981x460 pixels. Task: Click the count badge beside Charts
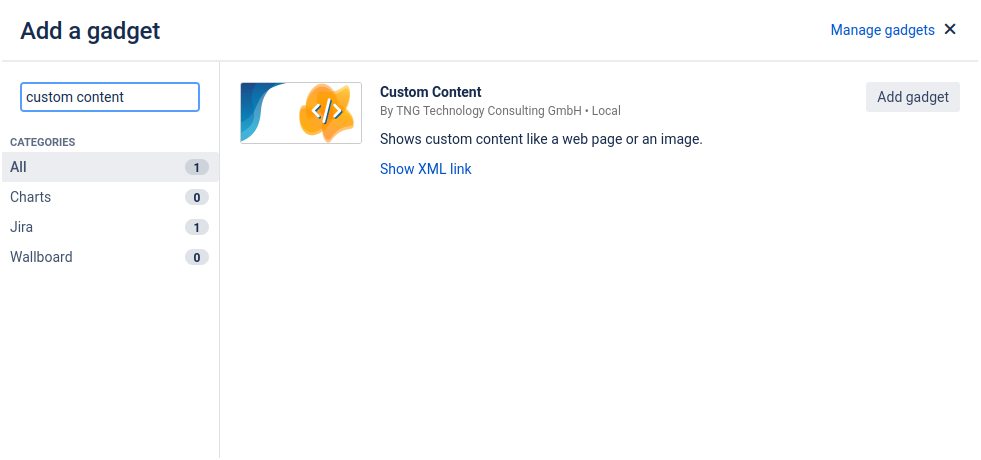(x=197, y=197)
